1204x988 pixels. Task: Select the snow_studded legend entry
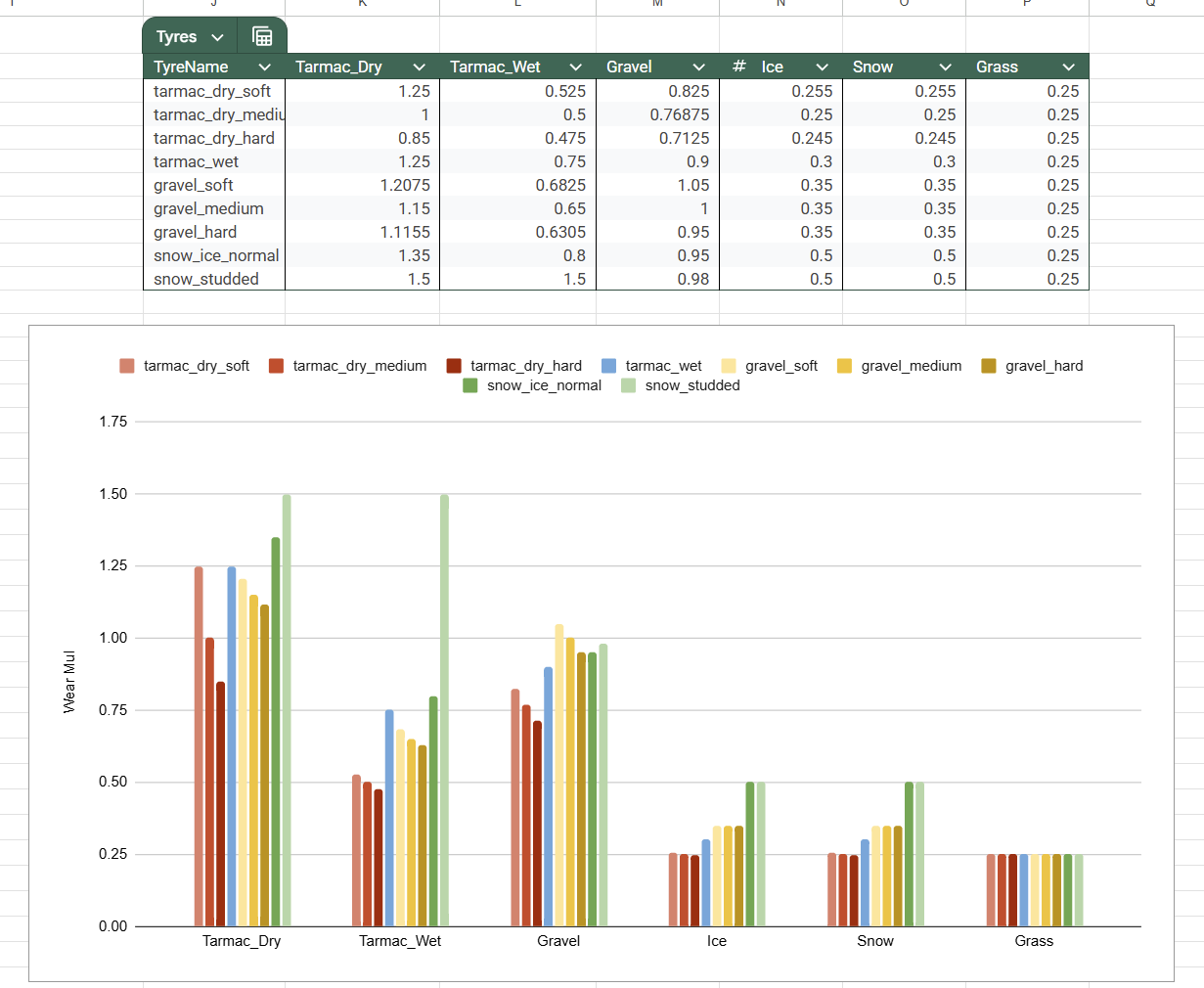(x=691, y=385)
